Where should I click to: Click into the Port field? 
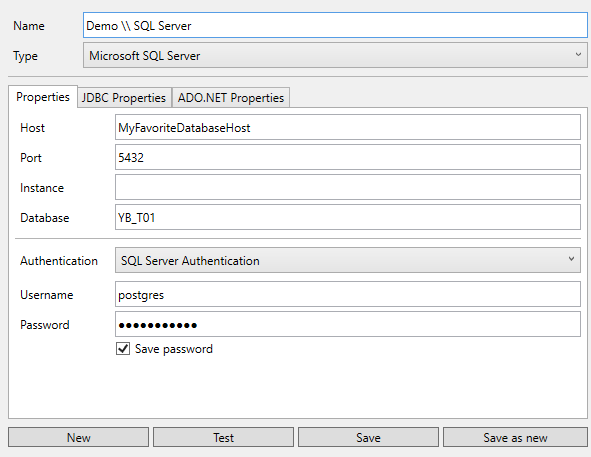[348, 157]
